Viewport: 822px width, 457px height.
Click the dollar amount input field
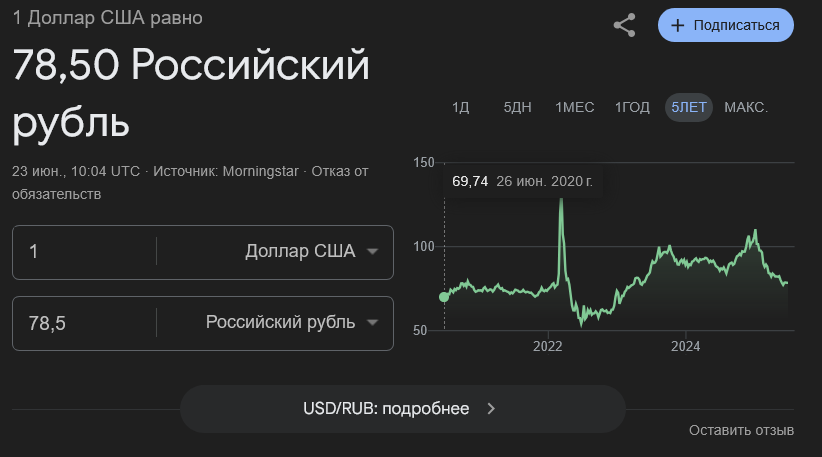(84, 252)
